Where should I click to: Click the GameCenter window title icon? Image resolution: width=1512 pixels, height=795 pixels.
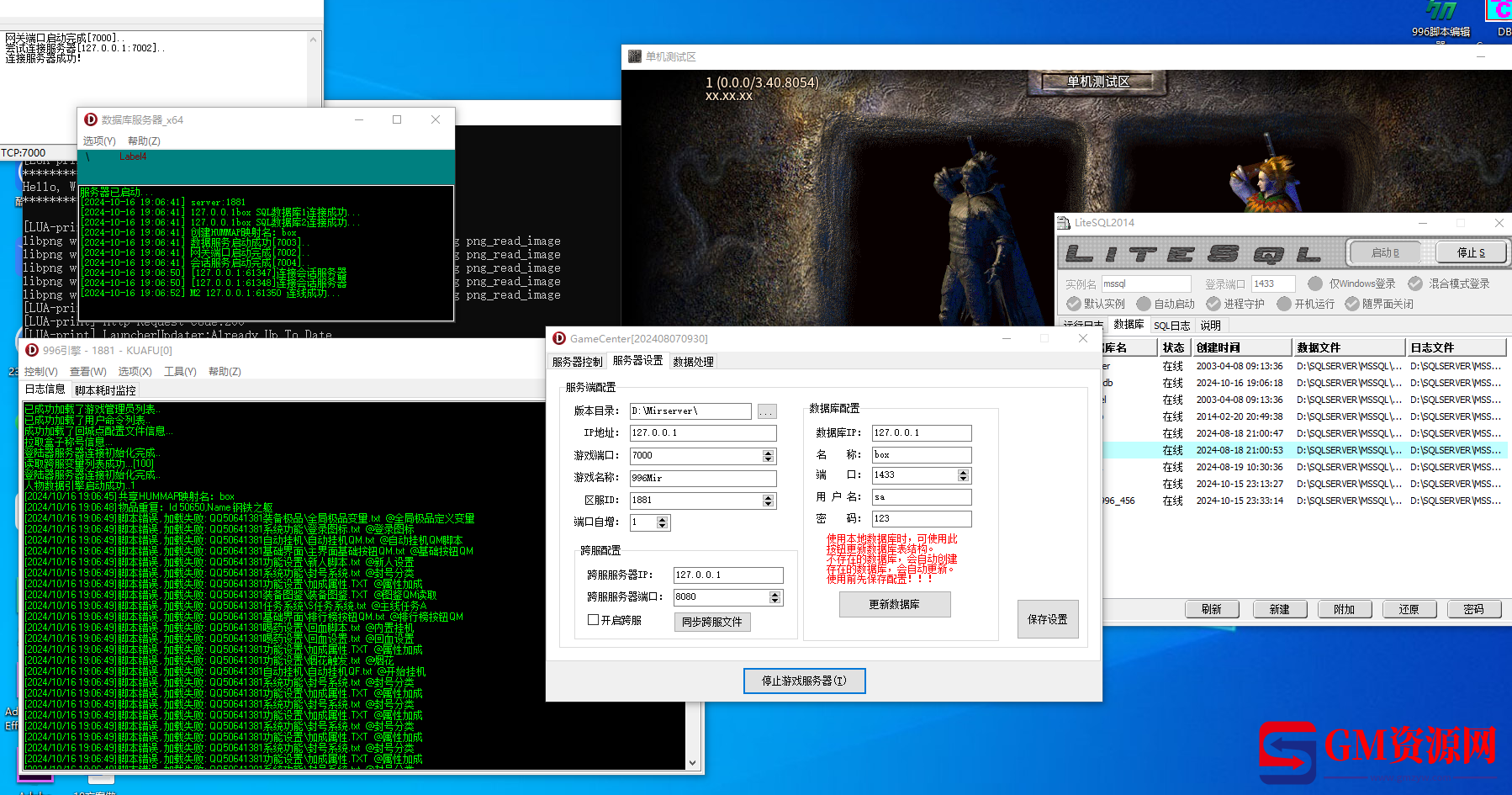tap(559, 338)
